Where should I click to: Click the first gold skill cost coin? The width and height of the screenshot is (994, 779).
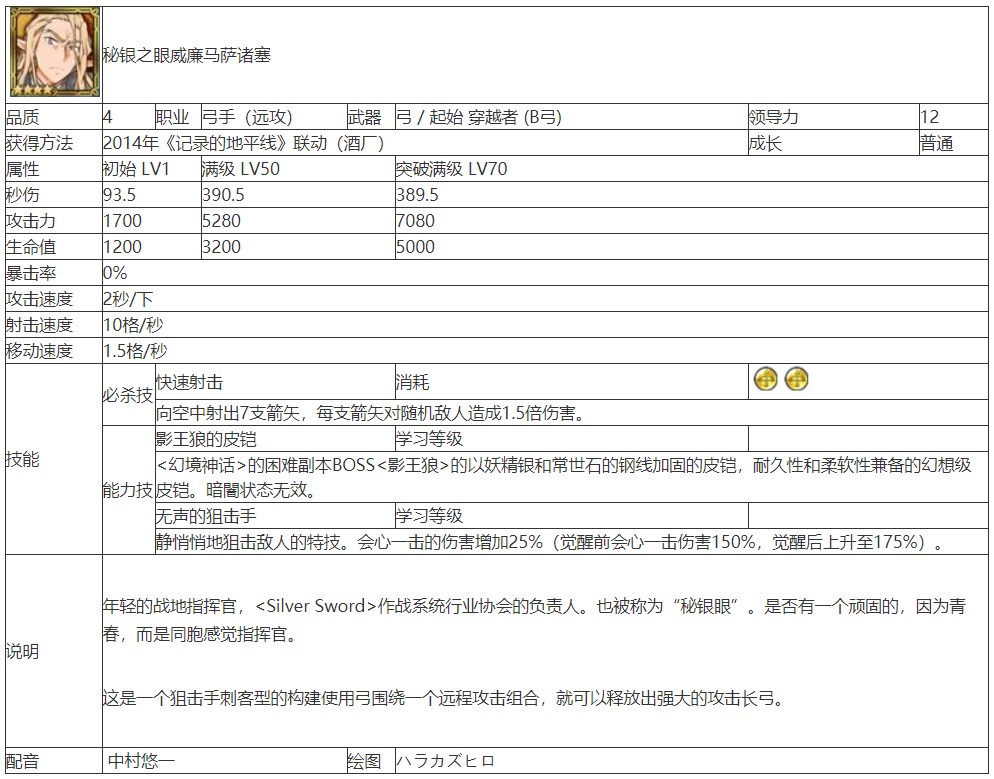(x=765, y=380)
